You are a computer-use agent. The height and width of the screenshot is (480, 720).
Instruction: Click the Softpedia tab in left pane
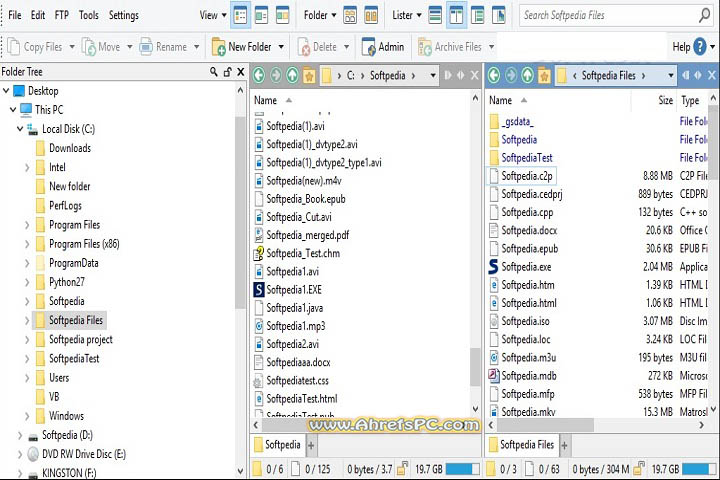278,445
